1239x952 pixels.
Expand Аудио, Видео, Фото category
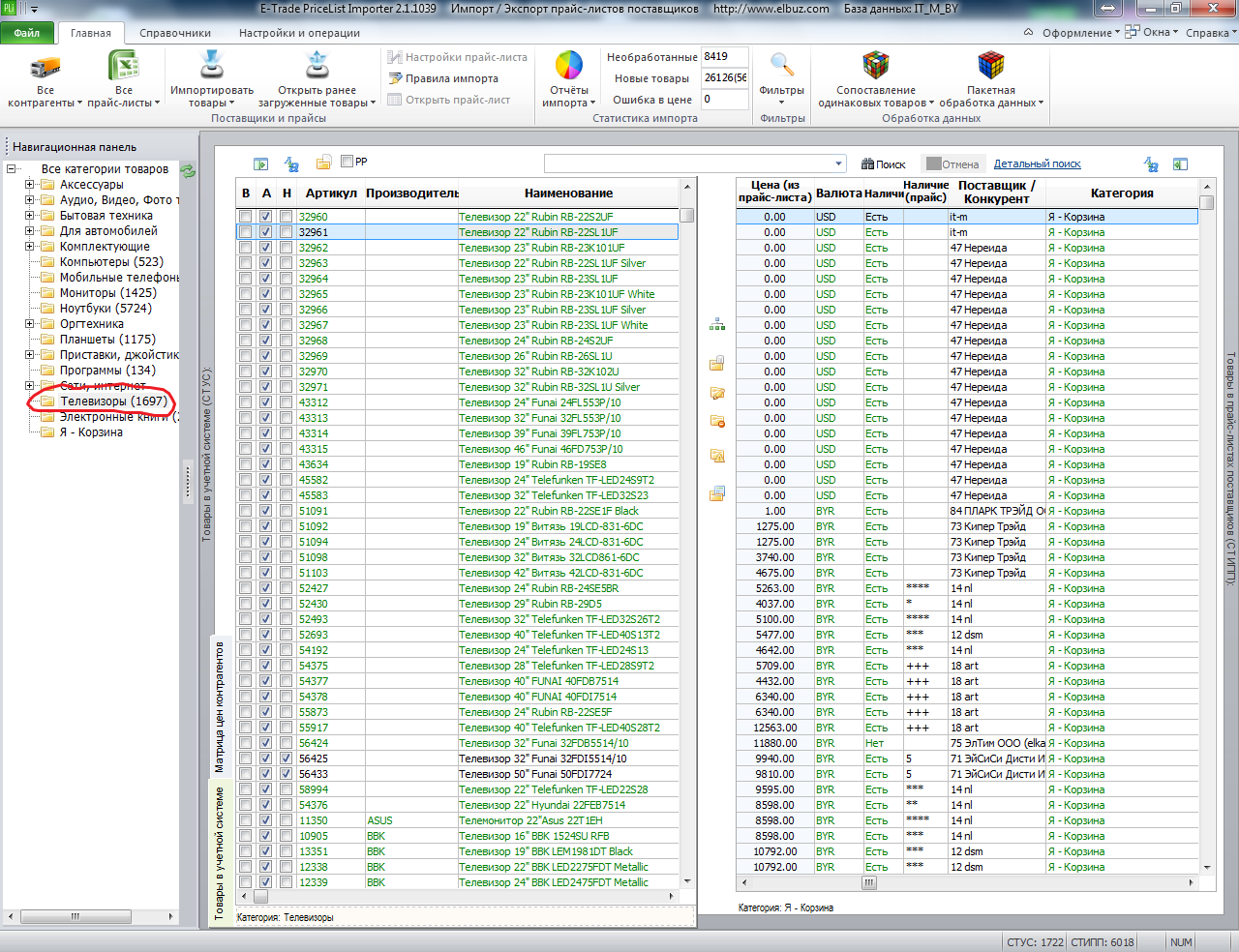tap(29, 200)
